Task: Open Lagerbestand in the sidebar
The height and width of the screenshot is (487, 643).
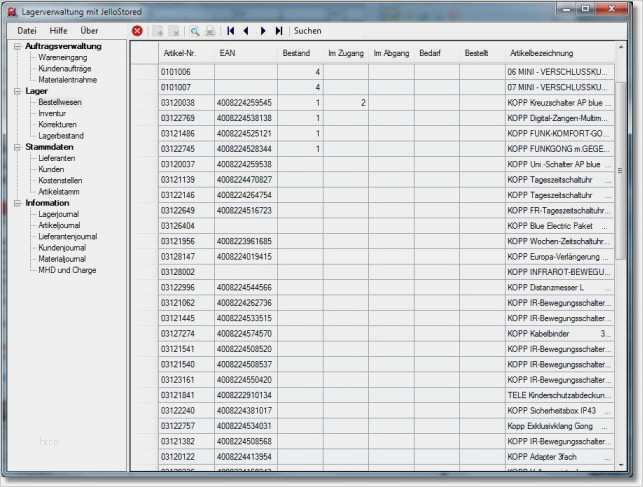Action: [61, 135]
